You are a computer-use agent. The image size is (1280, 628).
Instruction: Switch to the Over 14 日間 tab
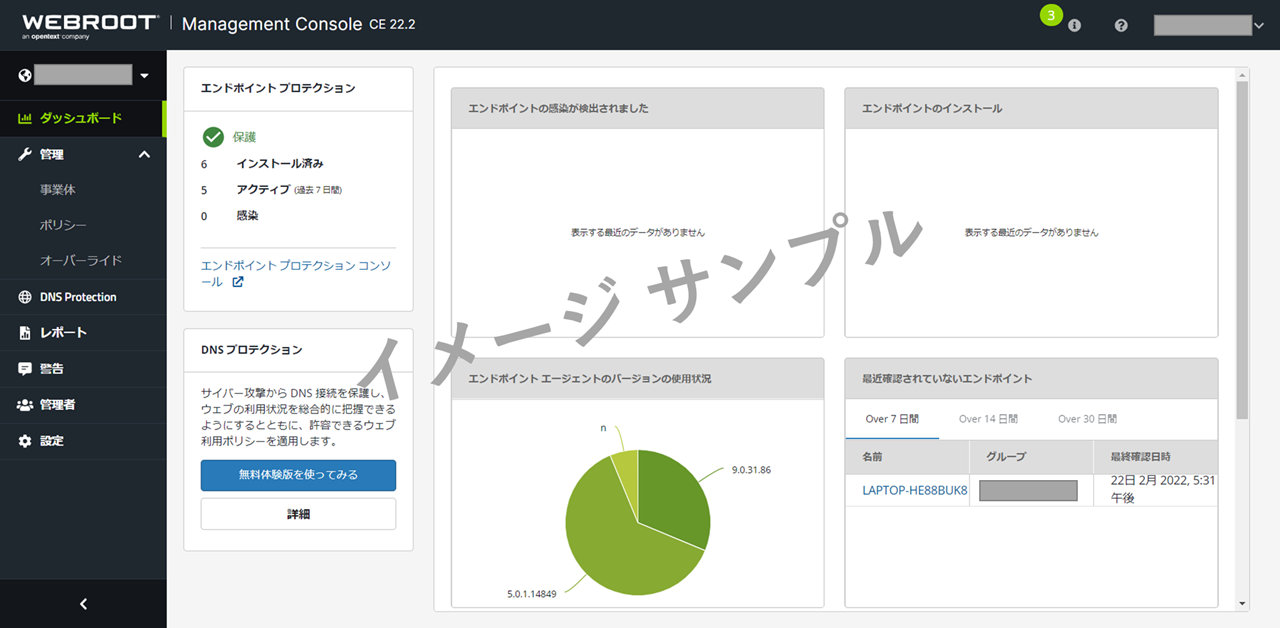[x=988, y=419]
